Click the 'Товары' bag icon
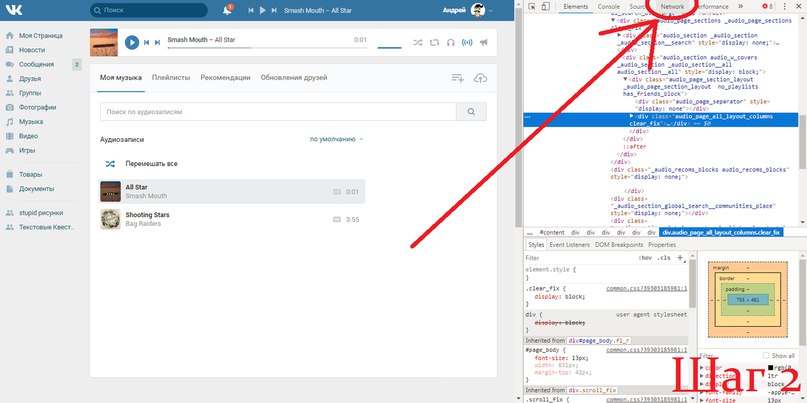Screen dimensions: 807x403 tap(9, 174)
